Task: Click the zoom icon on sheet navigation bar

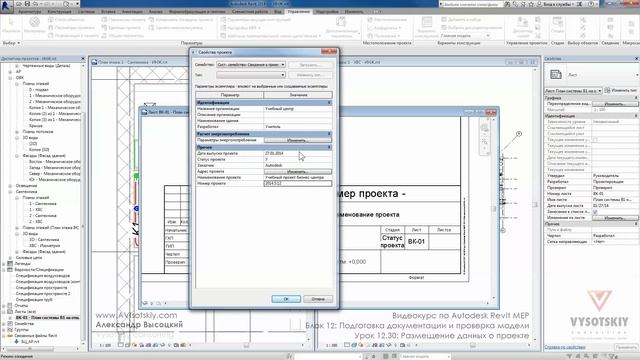Action: pos(484,142)
